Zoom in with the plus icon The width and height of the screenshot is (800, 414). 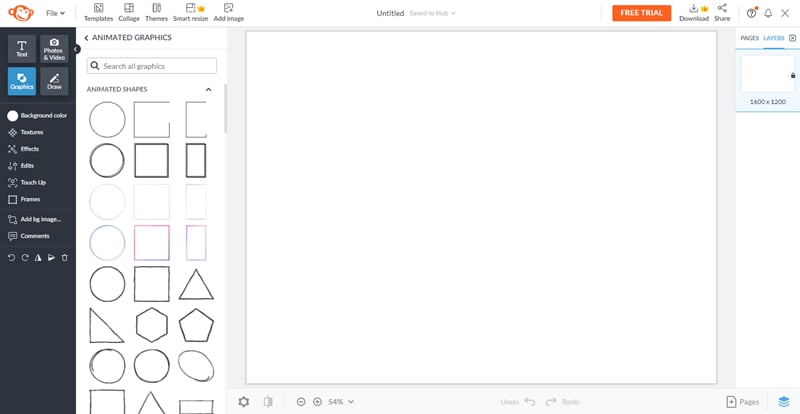[317, 402]
